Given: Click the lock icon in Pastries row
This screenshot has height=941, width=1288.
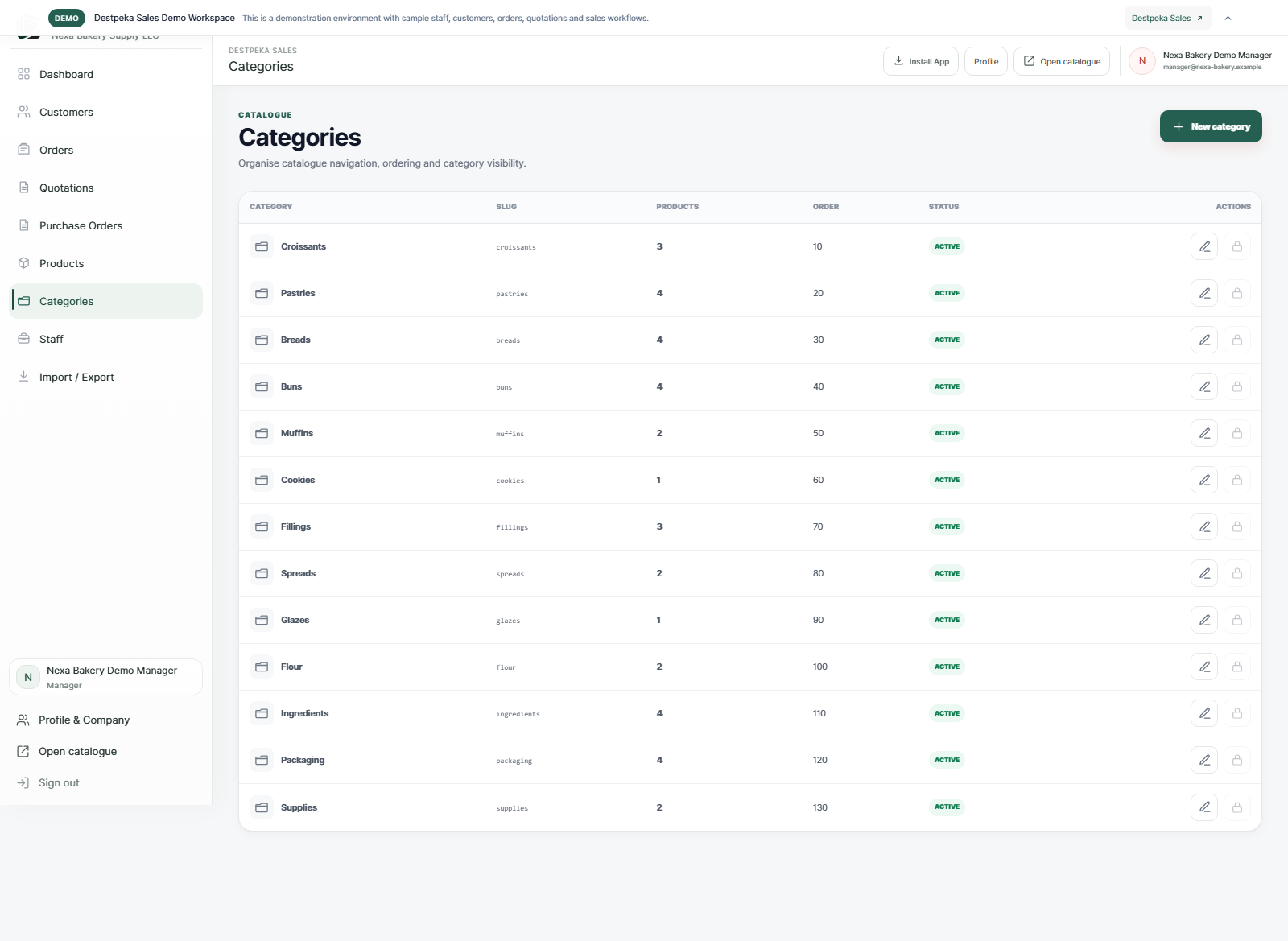Looking at the screenshot, I should click(1237, 293).
